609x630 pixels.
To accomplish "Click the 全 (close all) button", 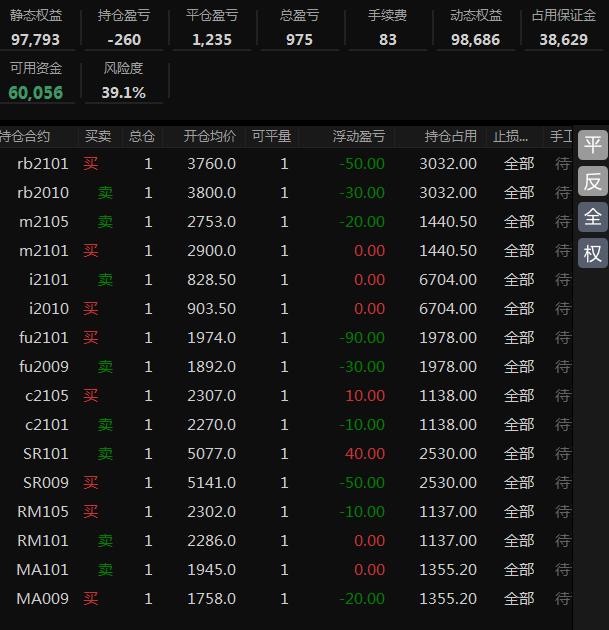I will click(x=593, y=217).
